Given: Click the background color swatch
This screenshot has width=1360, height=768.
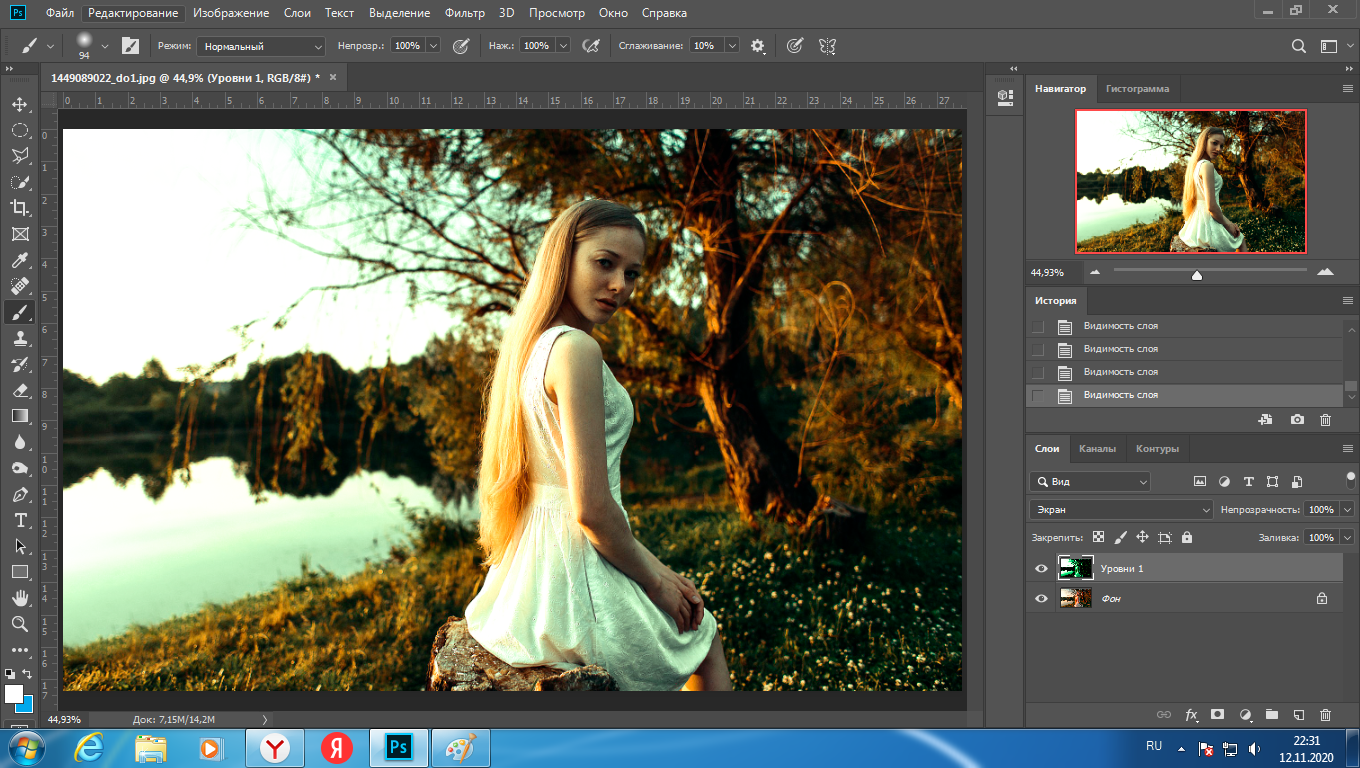Looking at the screenshot, I should click(26, 704).
